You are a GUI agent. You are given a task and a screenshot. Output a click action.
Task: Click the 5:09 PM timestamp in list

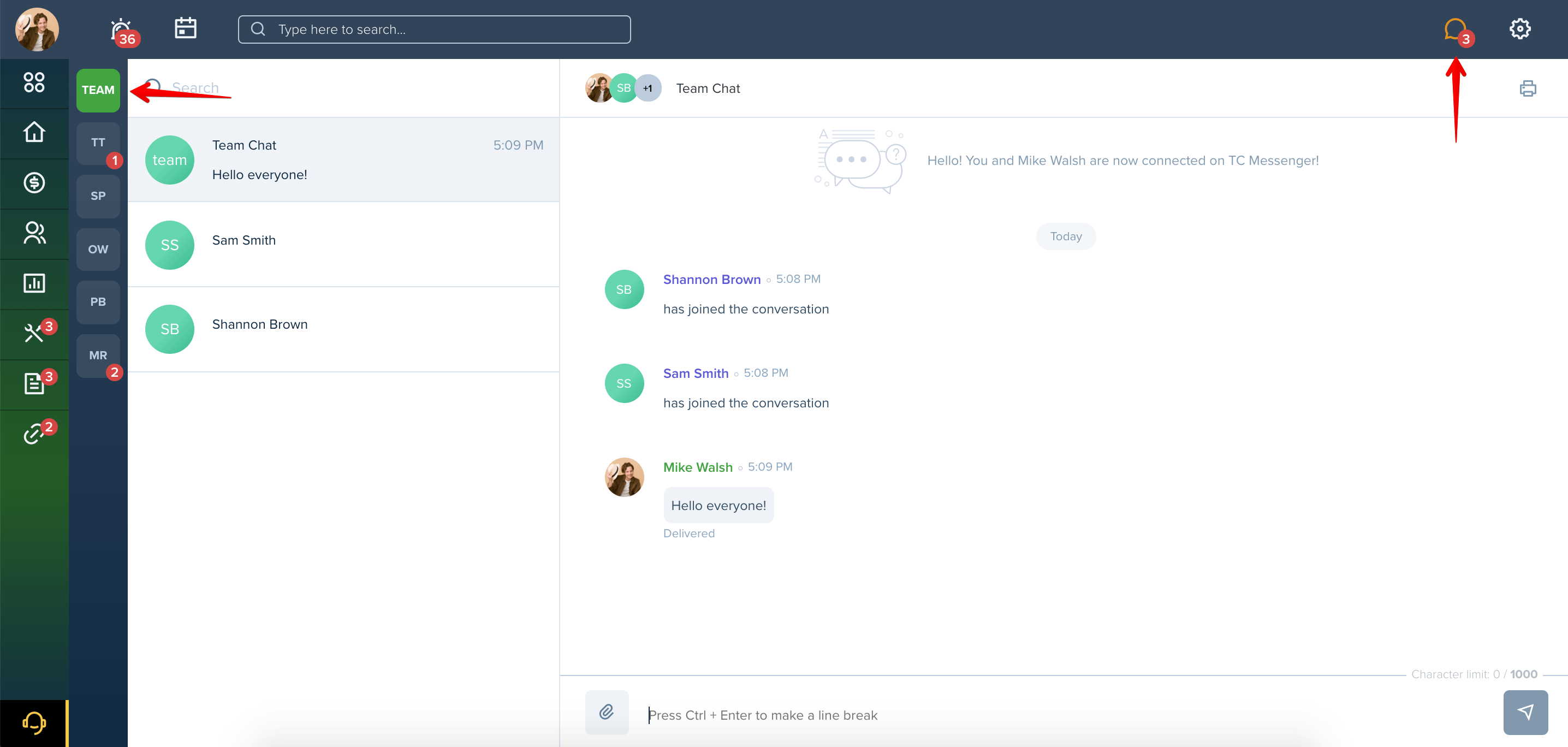[518, 145]
